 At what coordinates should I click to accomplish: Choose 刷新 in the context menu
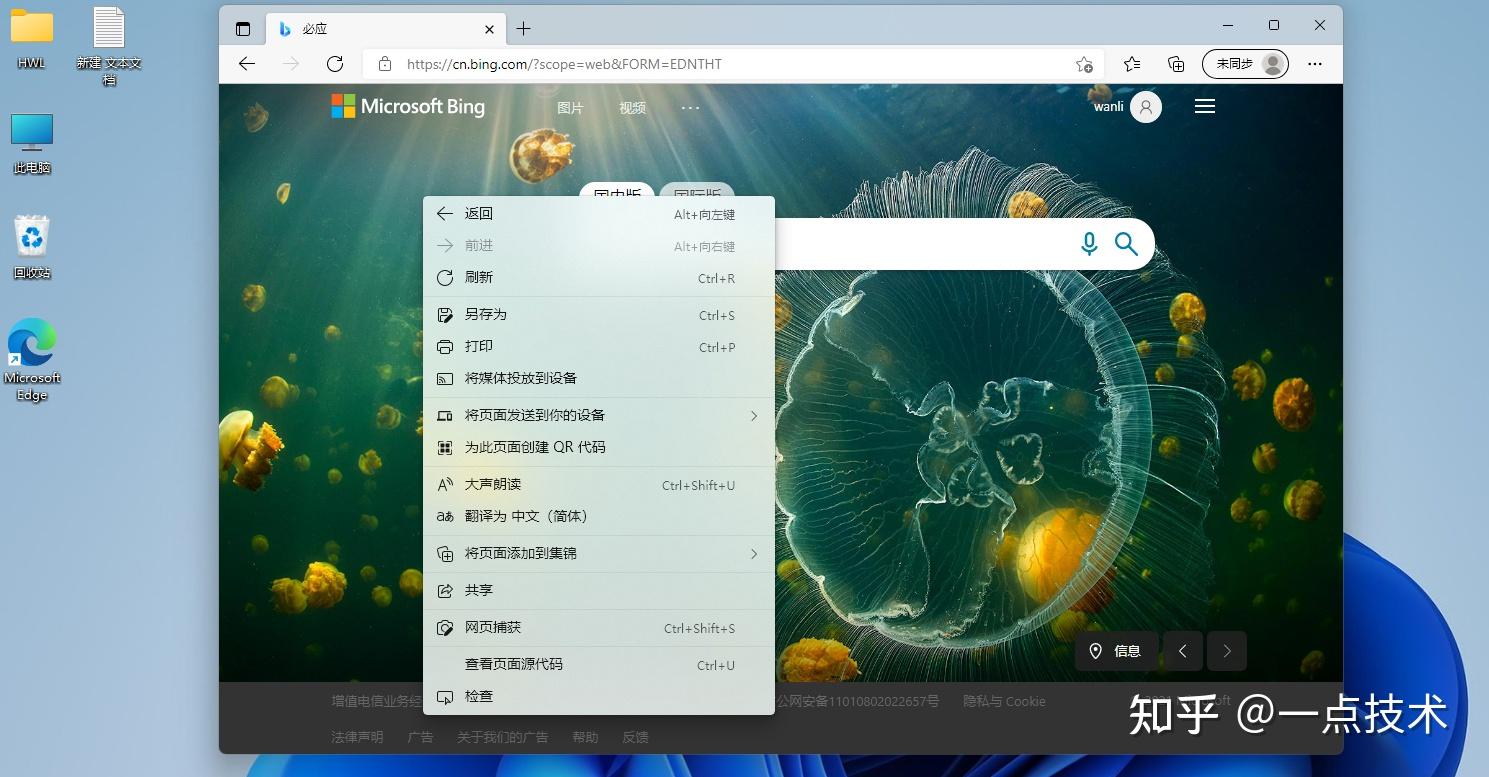pyautogui.click(x=599, y=277)
